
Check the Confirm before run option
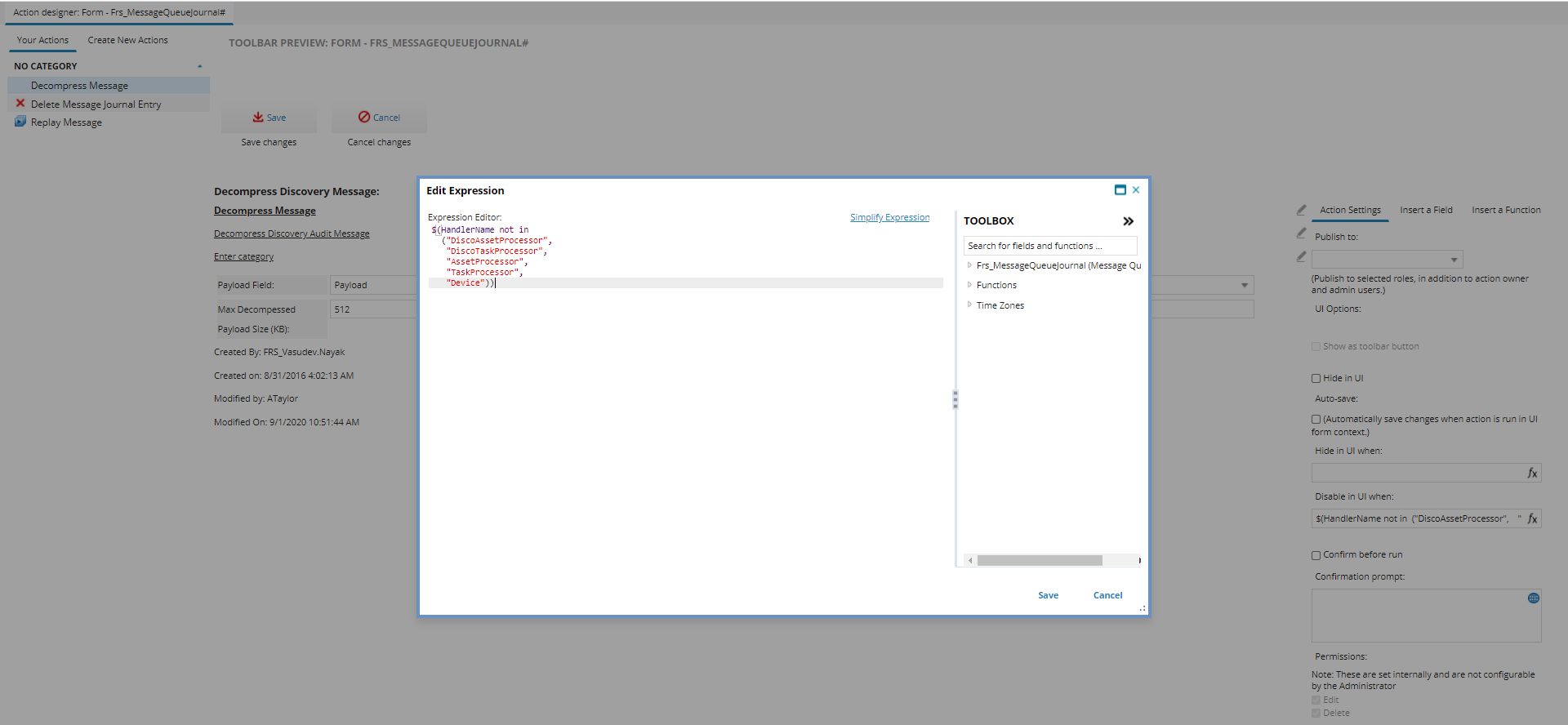click(1316, 555)
